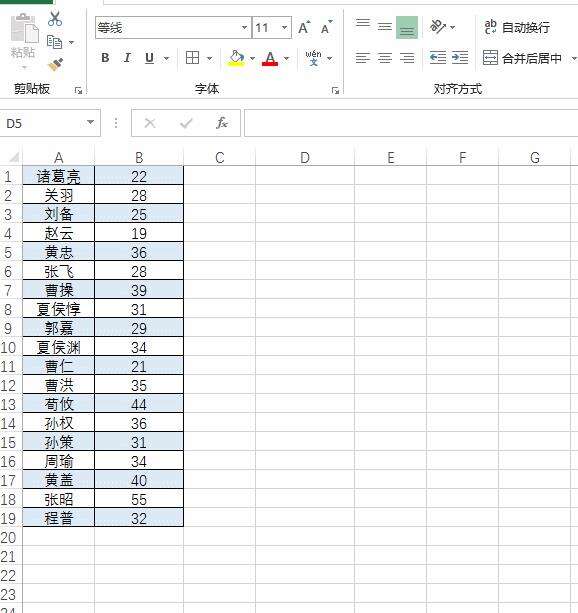
Task: Click the insert function fx icon
Action: pos(222,123)
